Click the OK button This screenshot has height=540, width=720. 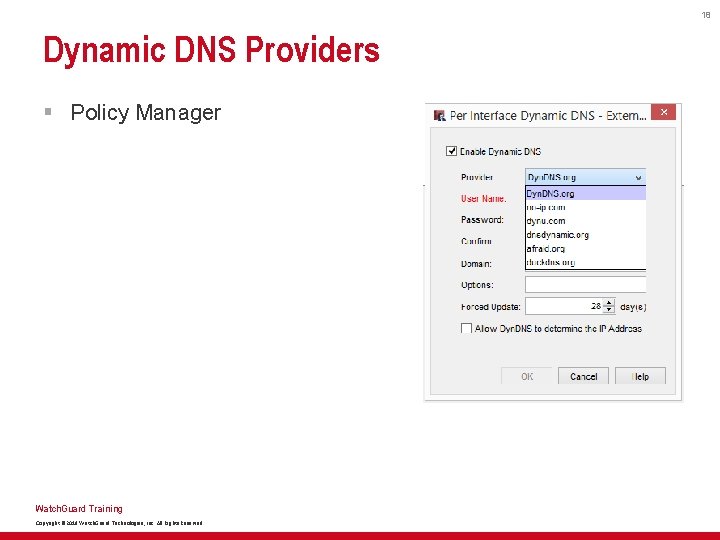coord(527,376)
